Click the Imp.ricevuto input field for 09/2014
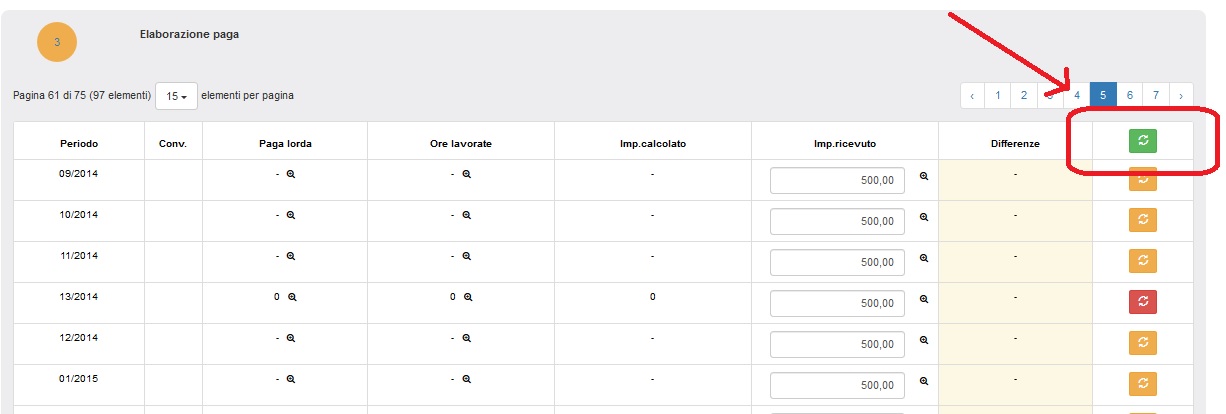This screenshot has height=414, width=1226. (837, 180)
